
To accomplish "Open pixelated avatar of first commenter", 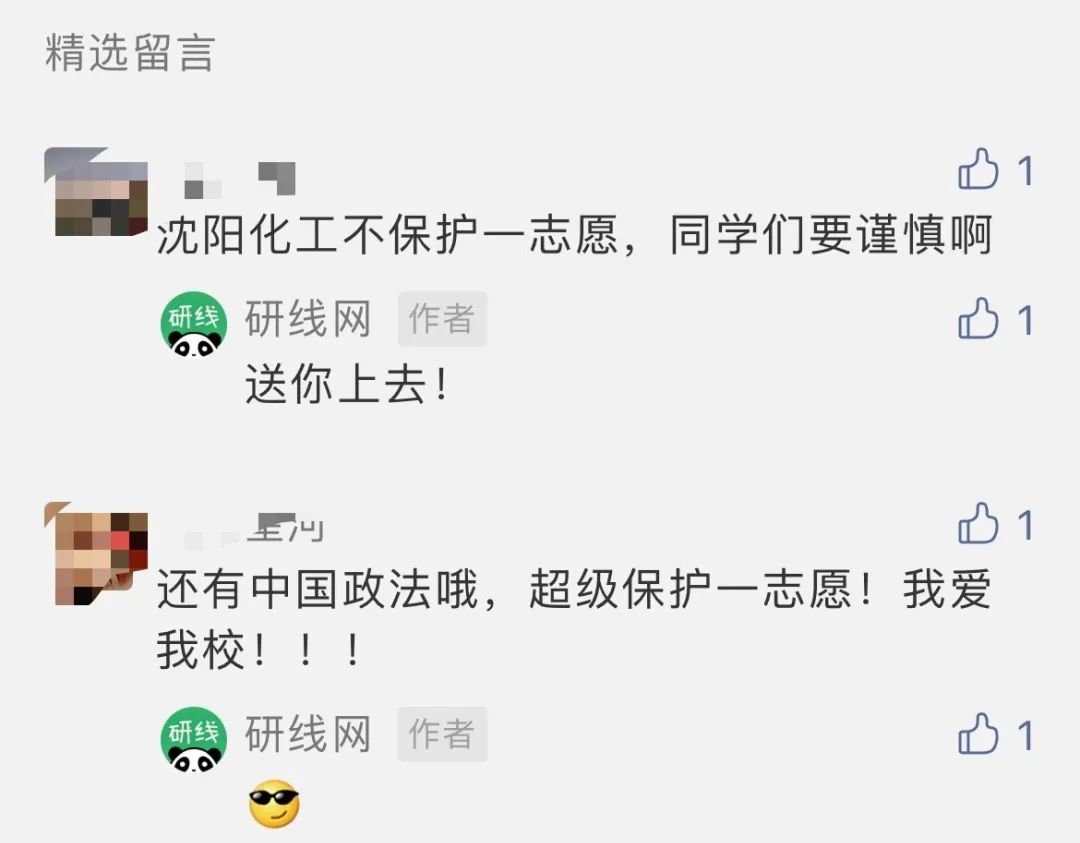I will 96,191.
